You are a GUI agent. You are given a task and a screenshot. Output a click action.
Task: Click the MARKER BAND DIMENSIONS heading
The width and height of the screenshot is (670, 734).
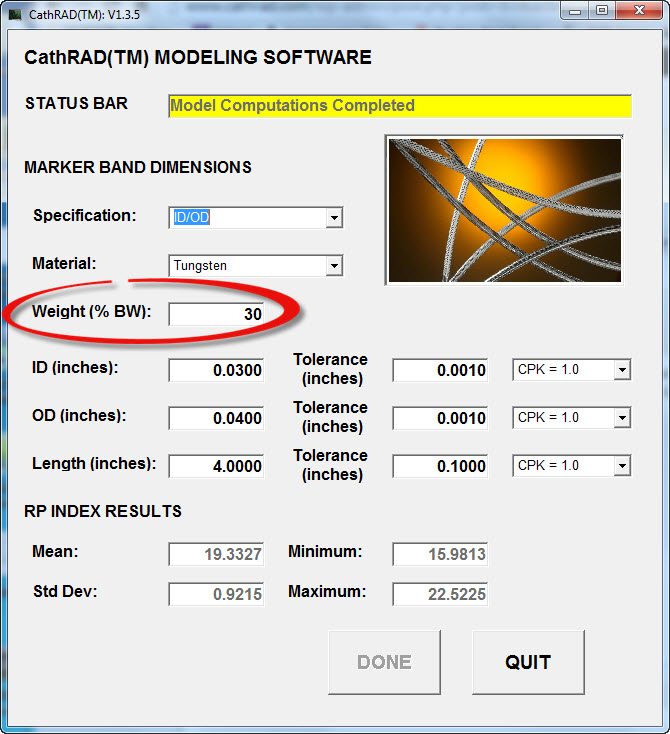point(138,167)
